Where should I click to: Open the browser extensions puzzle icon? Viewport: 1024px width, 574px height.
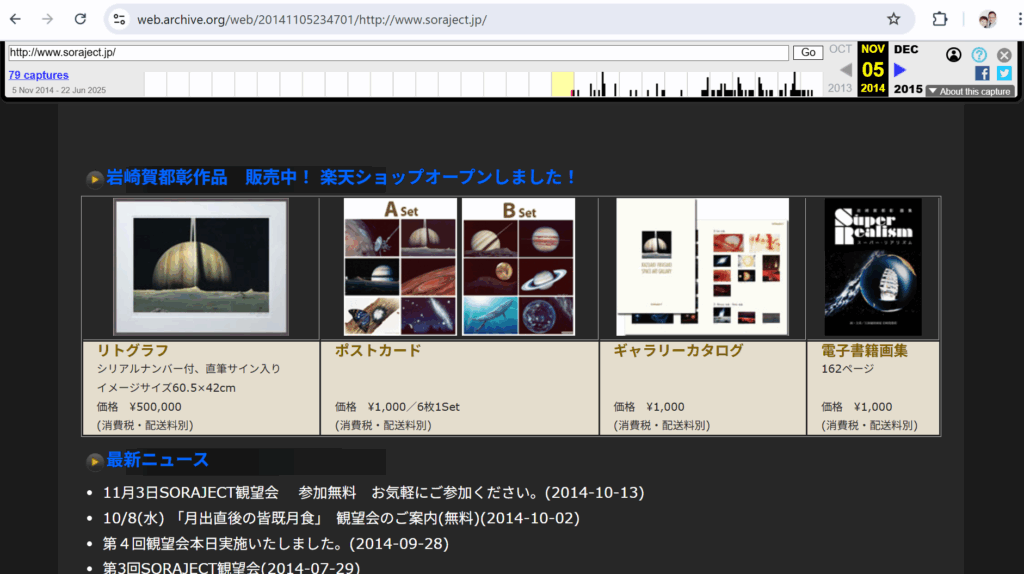940,19
